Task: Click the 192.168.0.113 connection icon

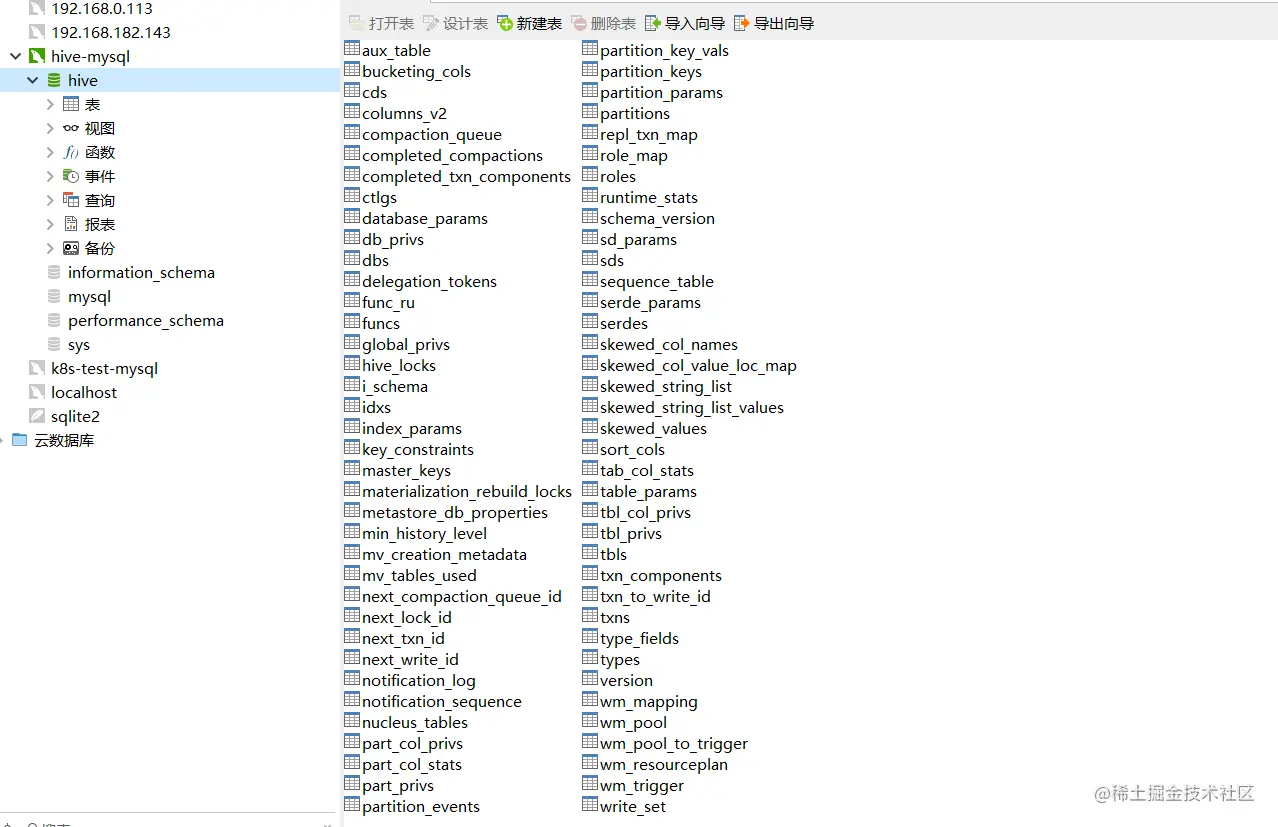Action: (x=37, y=8)
